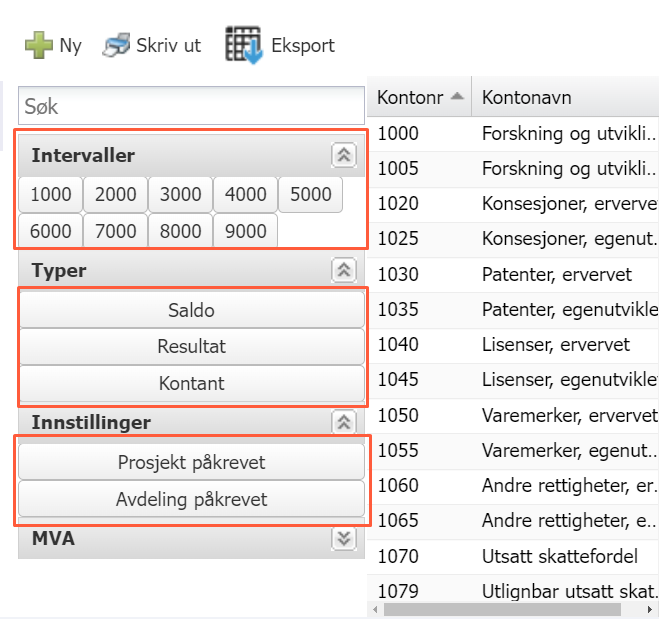659x619 pixels.
Task: Collapse the Intervaller section
Action: (x=343, y=155)
